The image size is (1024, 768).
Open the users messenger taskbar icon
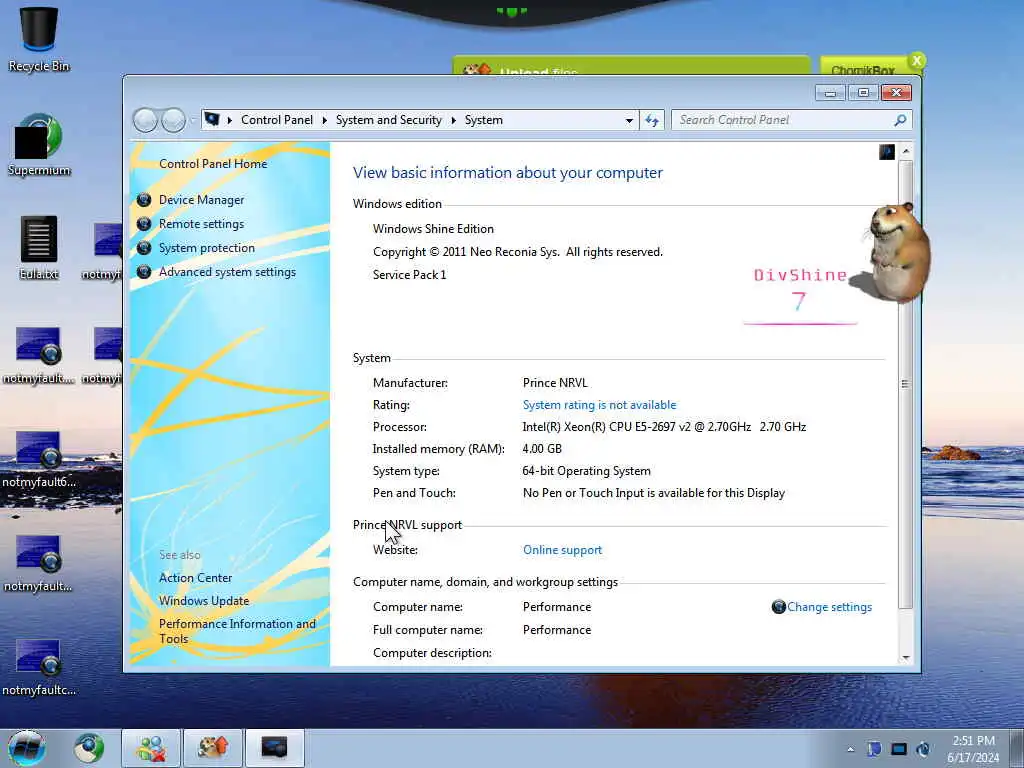(151, 748)
